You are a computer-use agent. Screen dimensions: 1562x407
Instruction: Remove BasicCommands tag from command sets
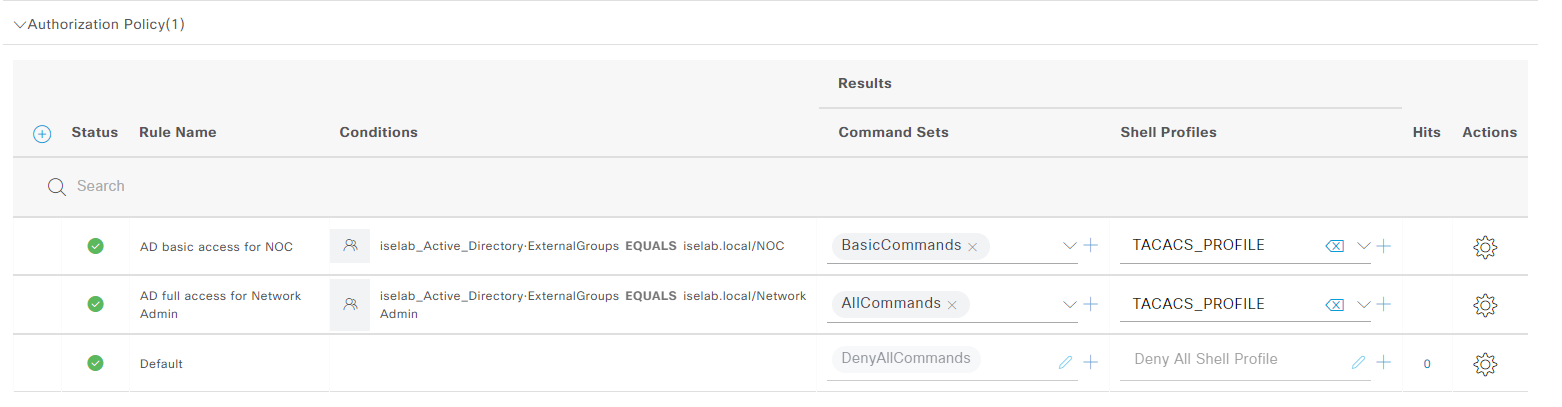(972, 247)
